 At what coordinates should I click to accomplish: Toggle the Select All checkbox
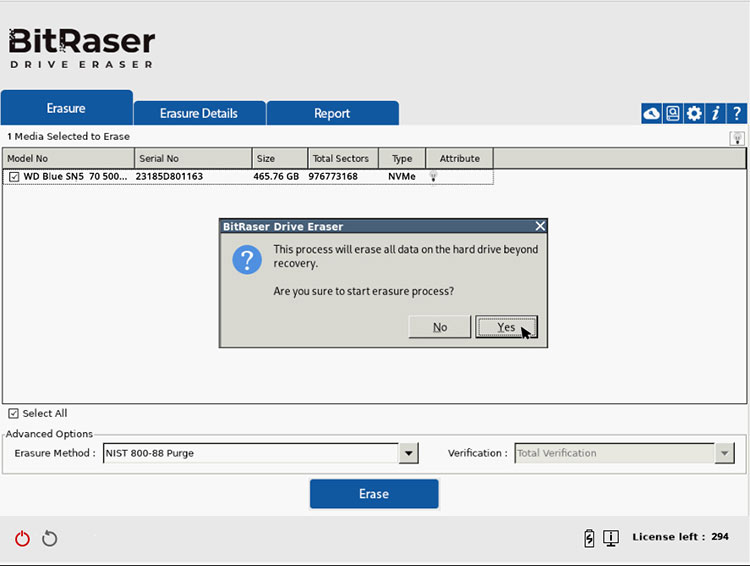[x=13, y=413]
